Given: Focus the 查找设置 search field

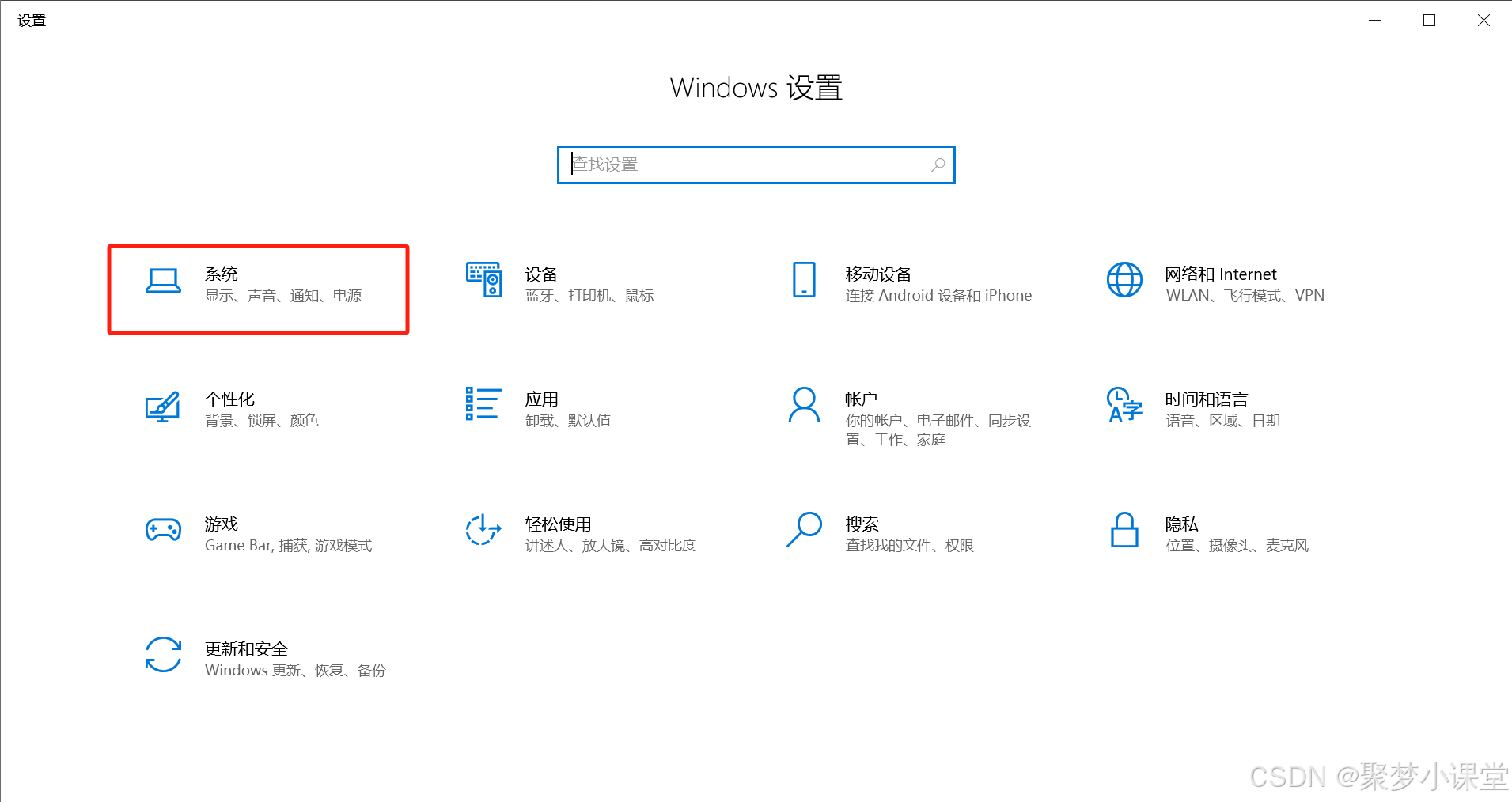Looking at the screenshot, I should (x=756, y=165).
